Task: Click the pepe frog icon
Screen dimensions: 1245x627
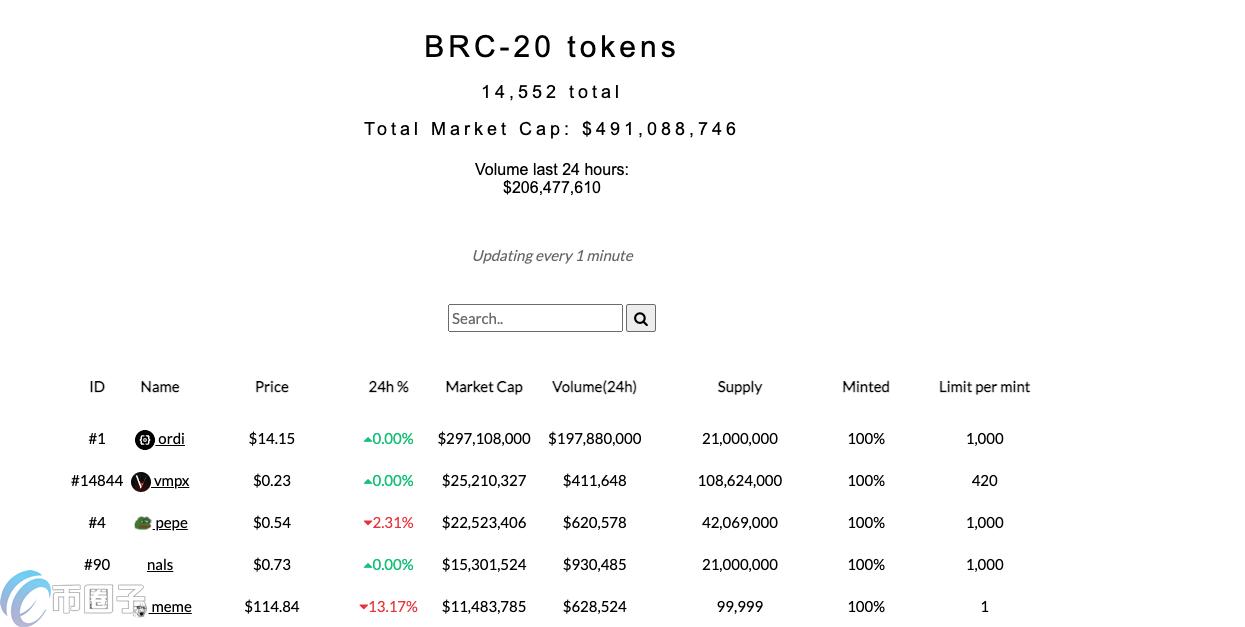Action: pos(143,522)
